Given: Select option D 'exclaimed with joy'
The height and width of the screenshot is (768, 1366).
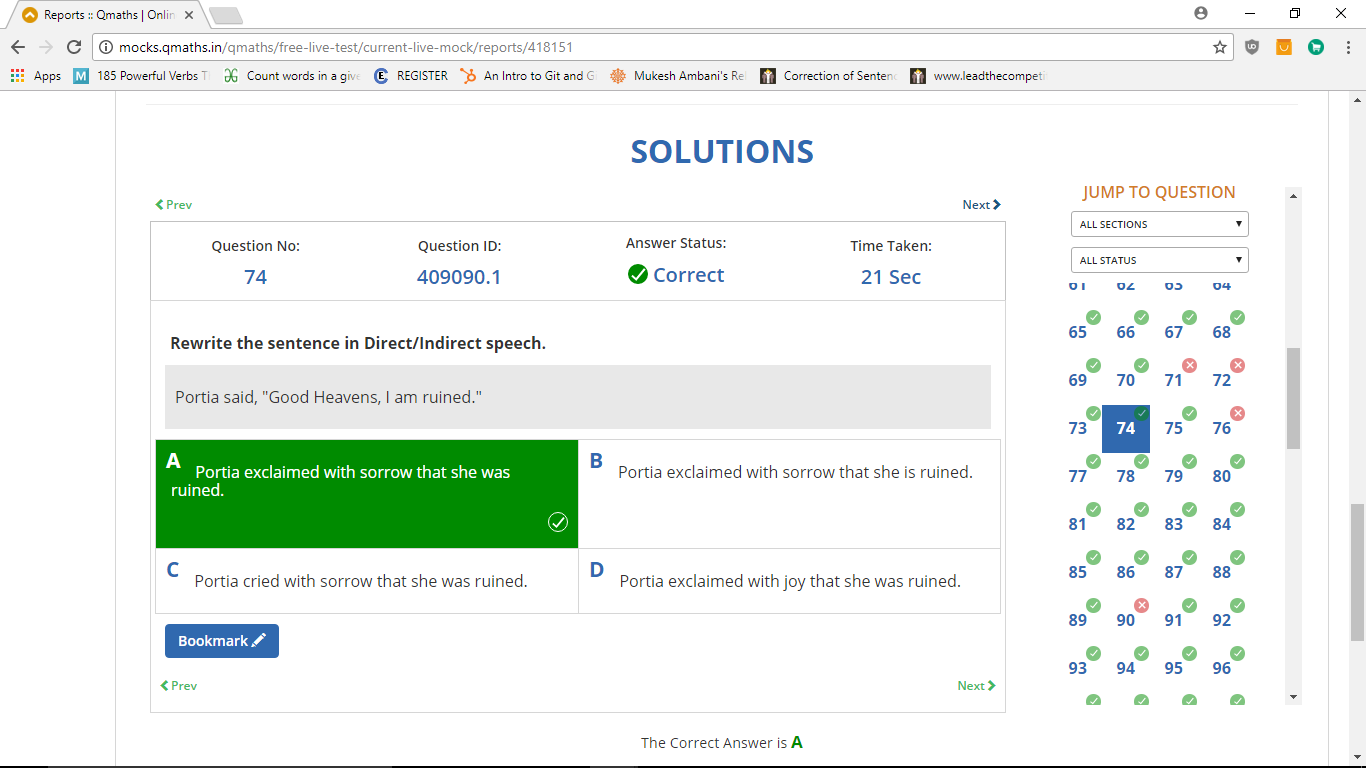Looking at the screenshot, I should pyautogui.click(x=789, y=581).
